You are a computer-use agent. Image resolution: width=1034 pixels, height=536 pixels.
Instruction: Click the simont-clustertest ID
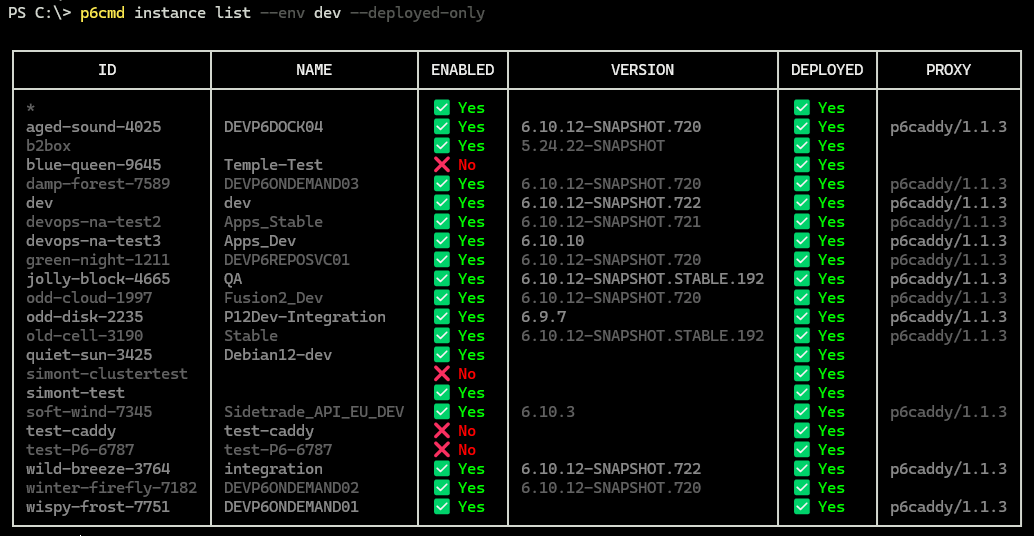[x=107, y=374]
